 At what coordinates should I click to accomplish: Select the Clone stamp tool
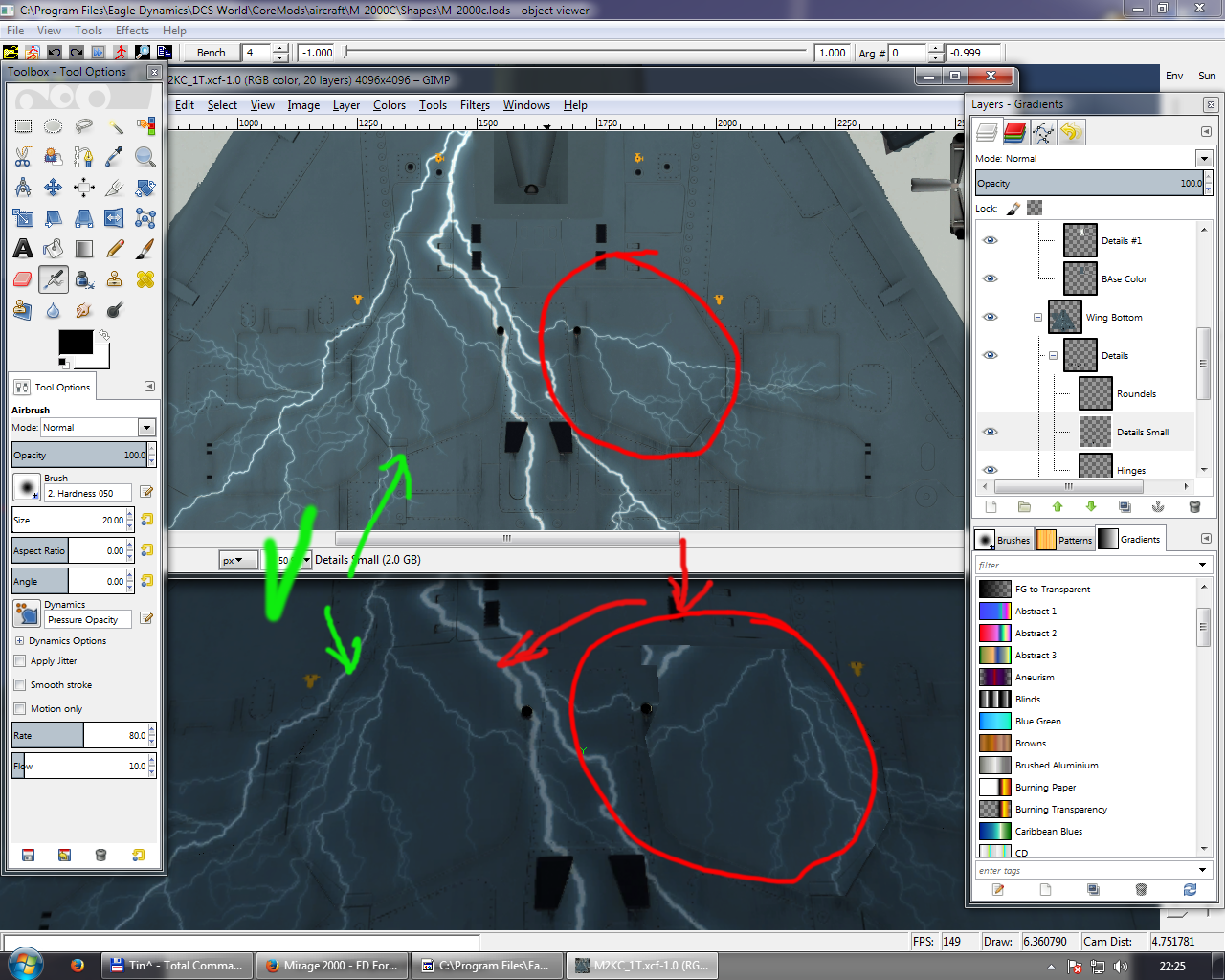[x=115, y=279]
